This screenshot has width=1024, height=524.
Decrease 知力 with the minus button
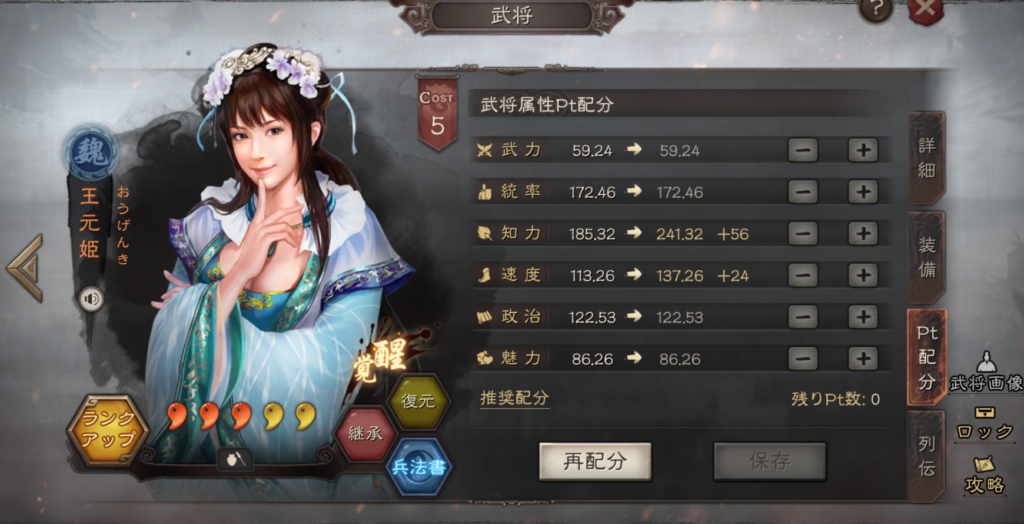[803, 233]
